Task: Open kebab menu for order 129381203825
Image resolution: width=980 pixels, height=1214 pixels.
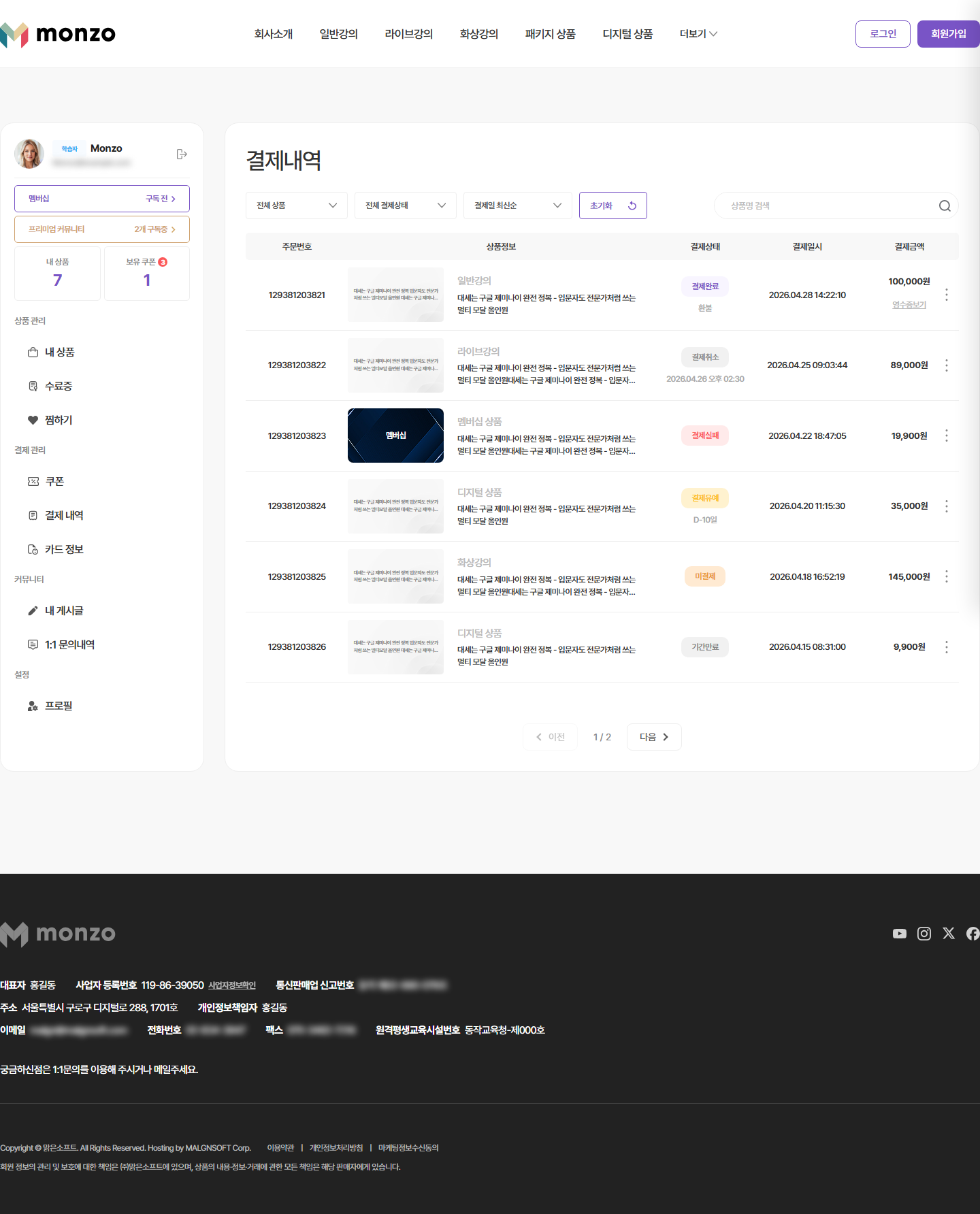Action: click(x=946, y=576)
